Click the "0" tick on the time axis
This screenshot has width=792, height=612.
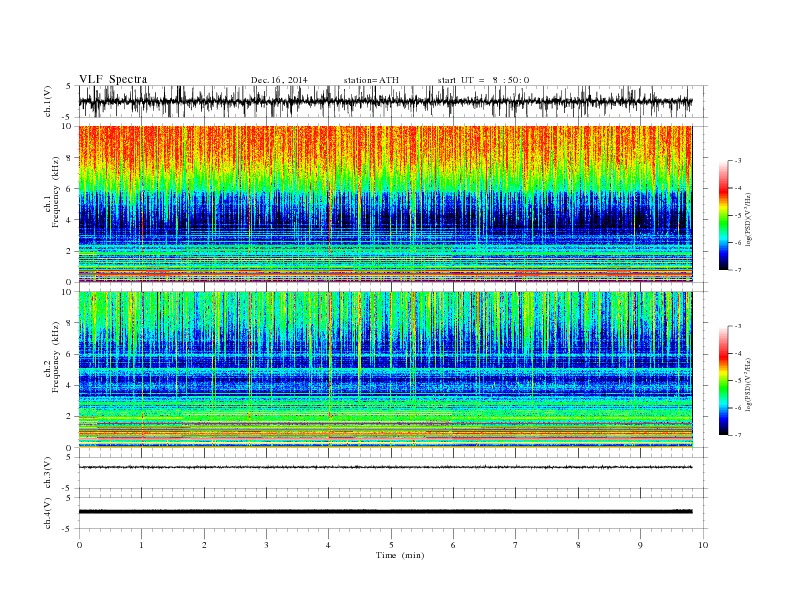tap(79, 545)
